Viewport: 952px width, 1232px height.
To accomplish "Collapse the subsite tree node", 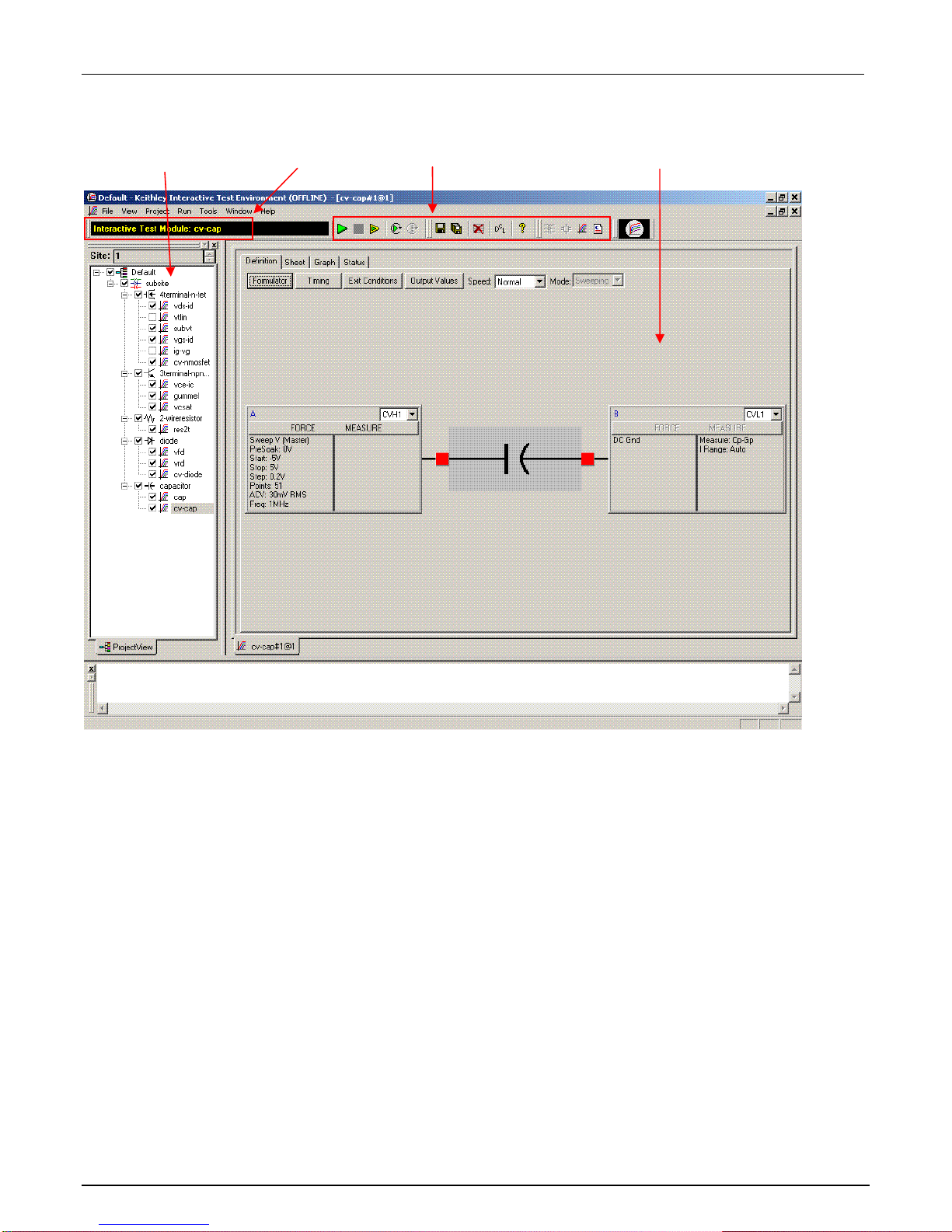I will [110, 284].
